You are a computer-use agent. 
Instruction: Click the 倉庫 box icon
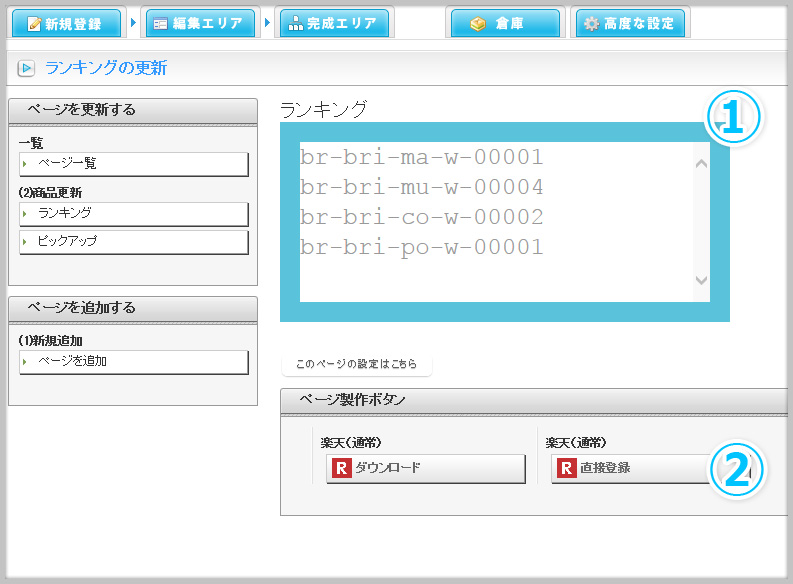(x=477, y=24)
